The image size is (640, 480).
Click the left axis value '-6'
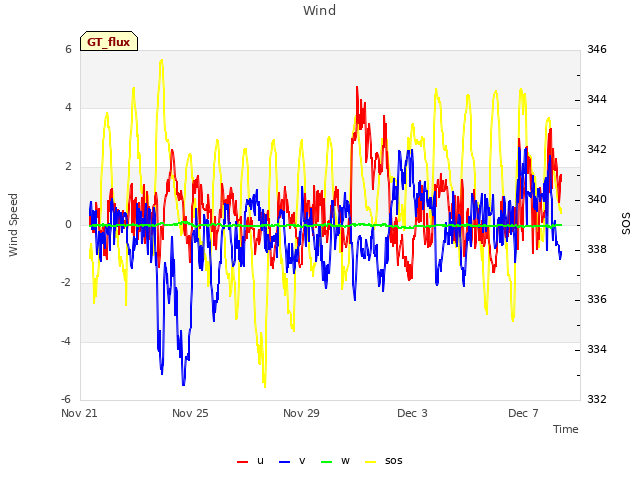pyautogui.click(x=67, y=400)
